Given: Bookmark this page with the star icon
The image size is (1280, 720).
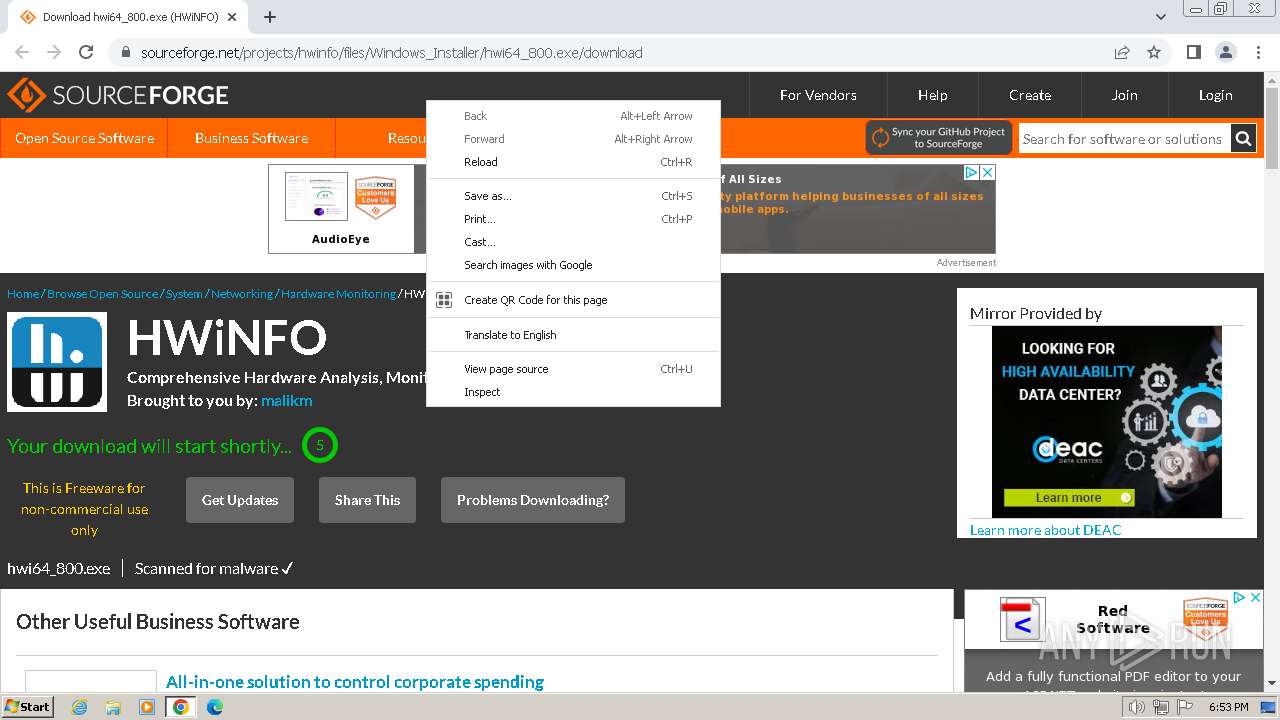Looking at the screenshot, I should pyautogui.click(x=1154, y=52).
